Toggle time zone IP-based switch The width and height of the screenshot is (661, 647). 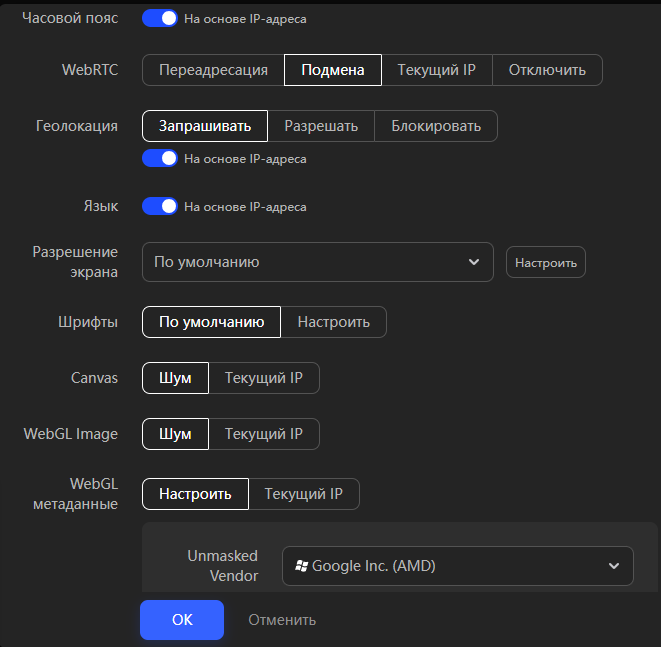tap(160, 18)
